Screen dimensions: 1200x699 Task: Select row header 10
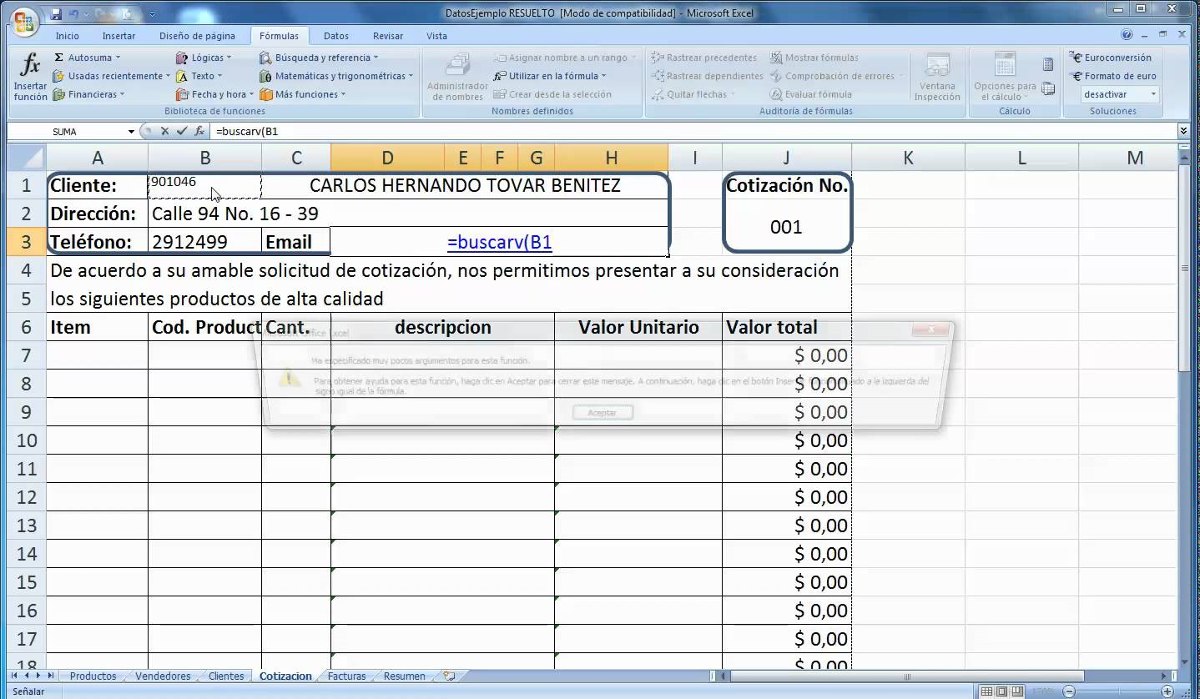click(27, 440)
